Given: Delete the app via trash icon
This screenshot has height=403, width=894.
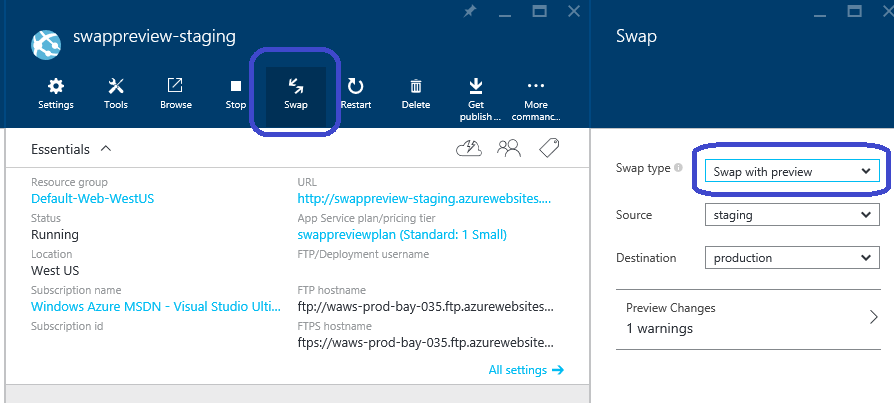Looking at the screenshot, I should pyautogui.click(x=416, y=94).
